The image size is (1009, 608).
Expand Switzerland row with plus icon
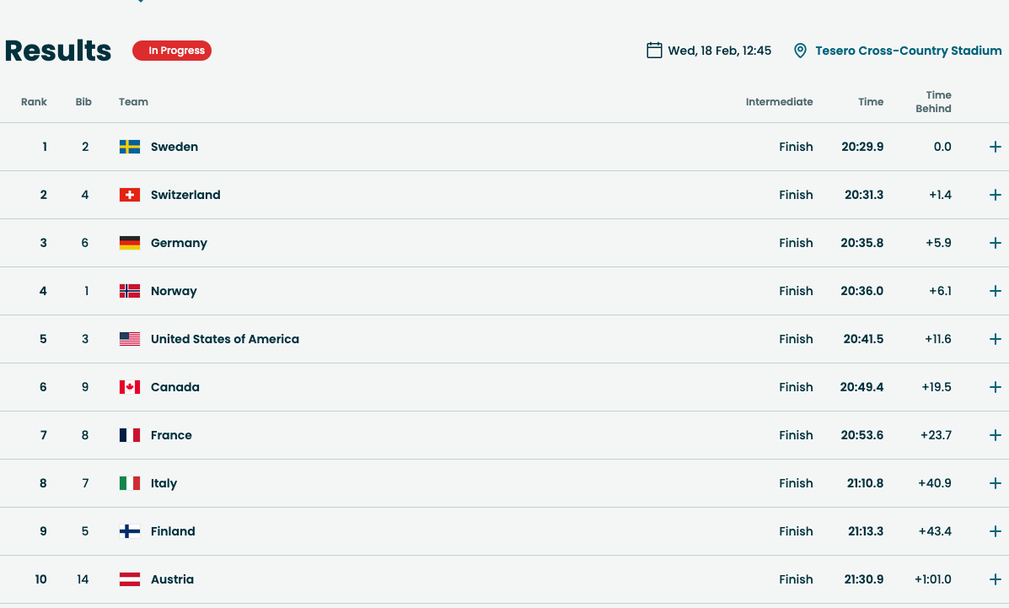[994, 195]
